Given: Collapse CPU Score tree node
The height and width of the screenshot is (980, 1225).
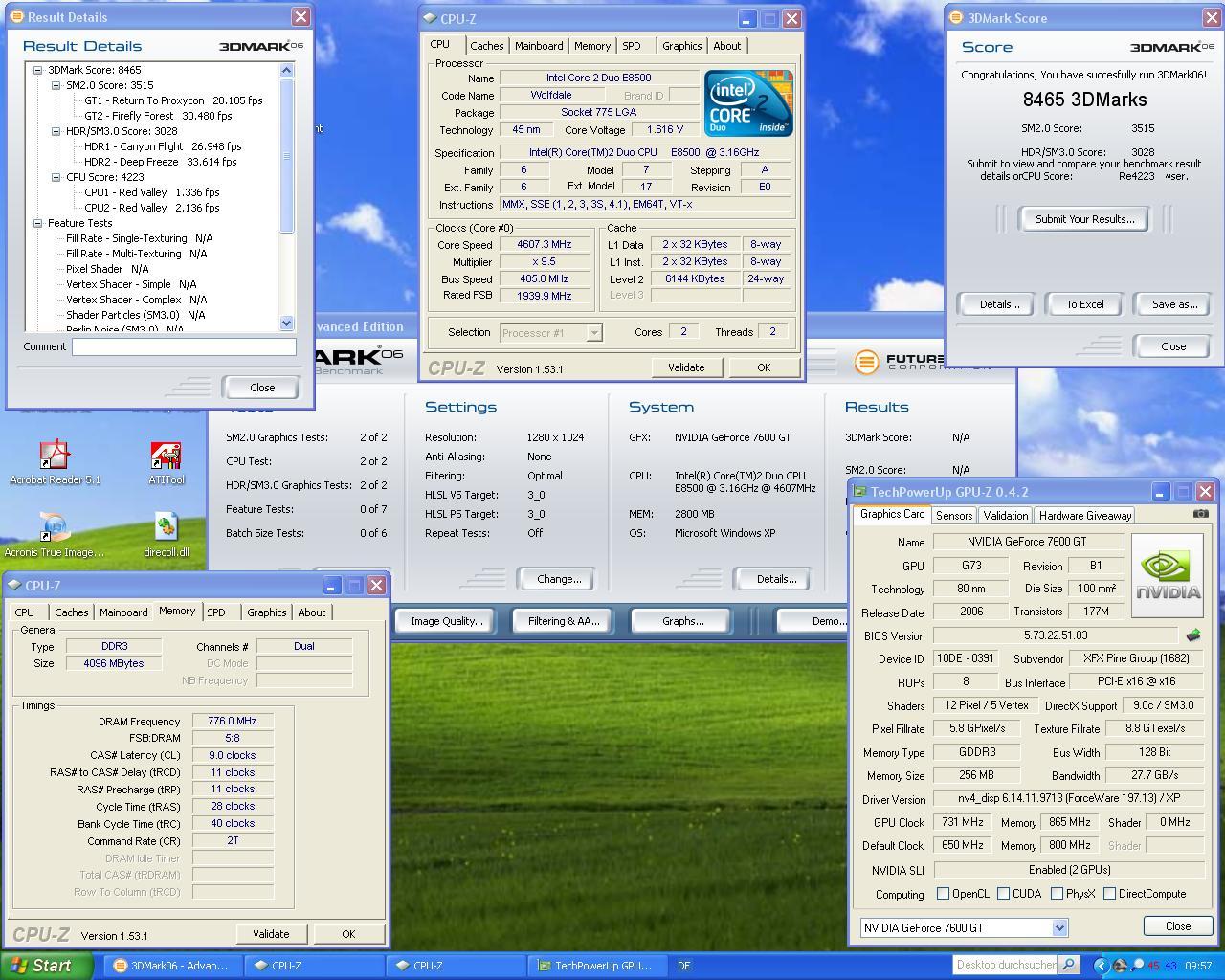Looking at the screenshot, I should (x=56, y=177).
